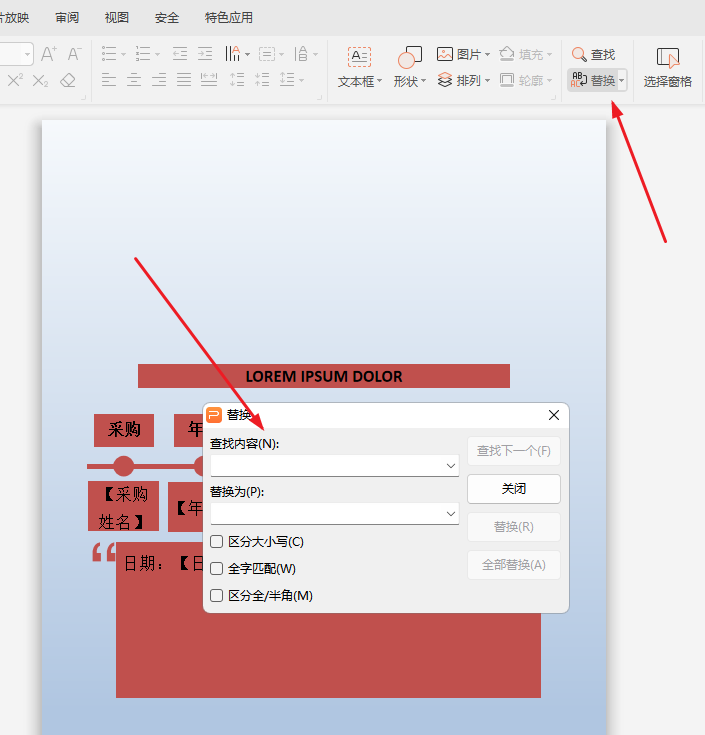Apply superscript formatting
The image size is (705, 735).
click(15, 80)
